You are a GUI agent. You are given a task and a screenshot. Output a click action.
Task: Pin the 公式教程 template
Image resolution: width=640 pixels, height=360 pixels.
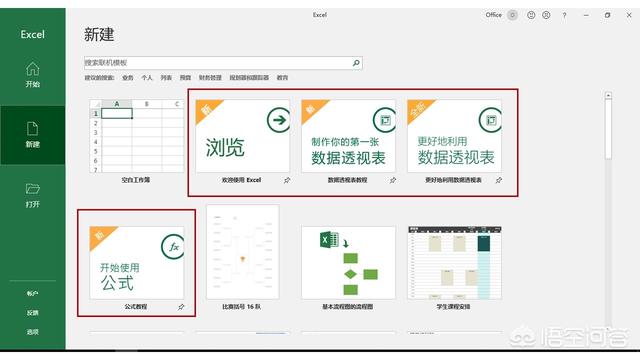point(181,307)
